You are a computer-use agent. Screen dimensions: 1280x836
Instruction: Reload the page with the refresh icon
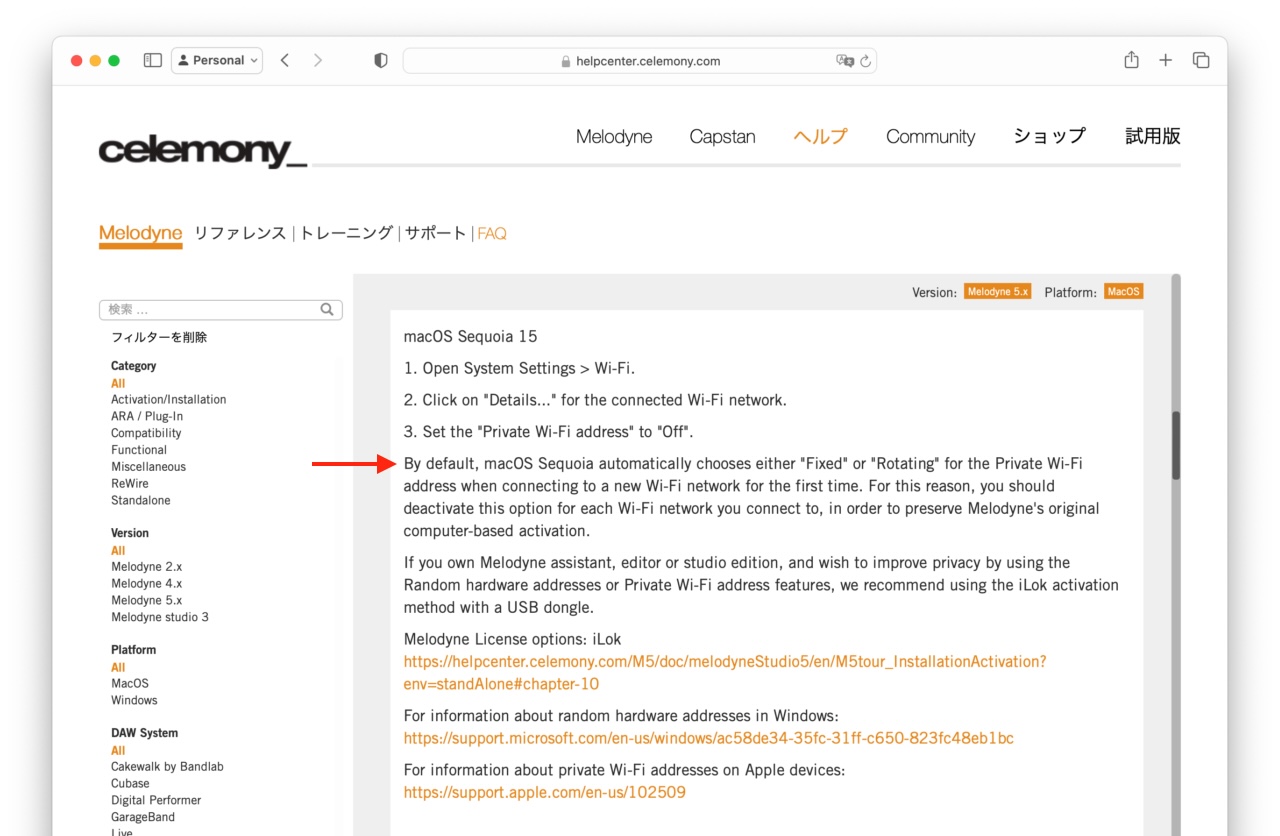pos(866,61)
